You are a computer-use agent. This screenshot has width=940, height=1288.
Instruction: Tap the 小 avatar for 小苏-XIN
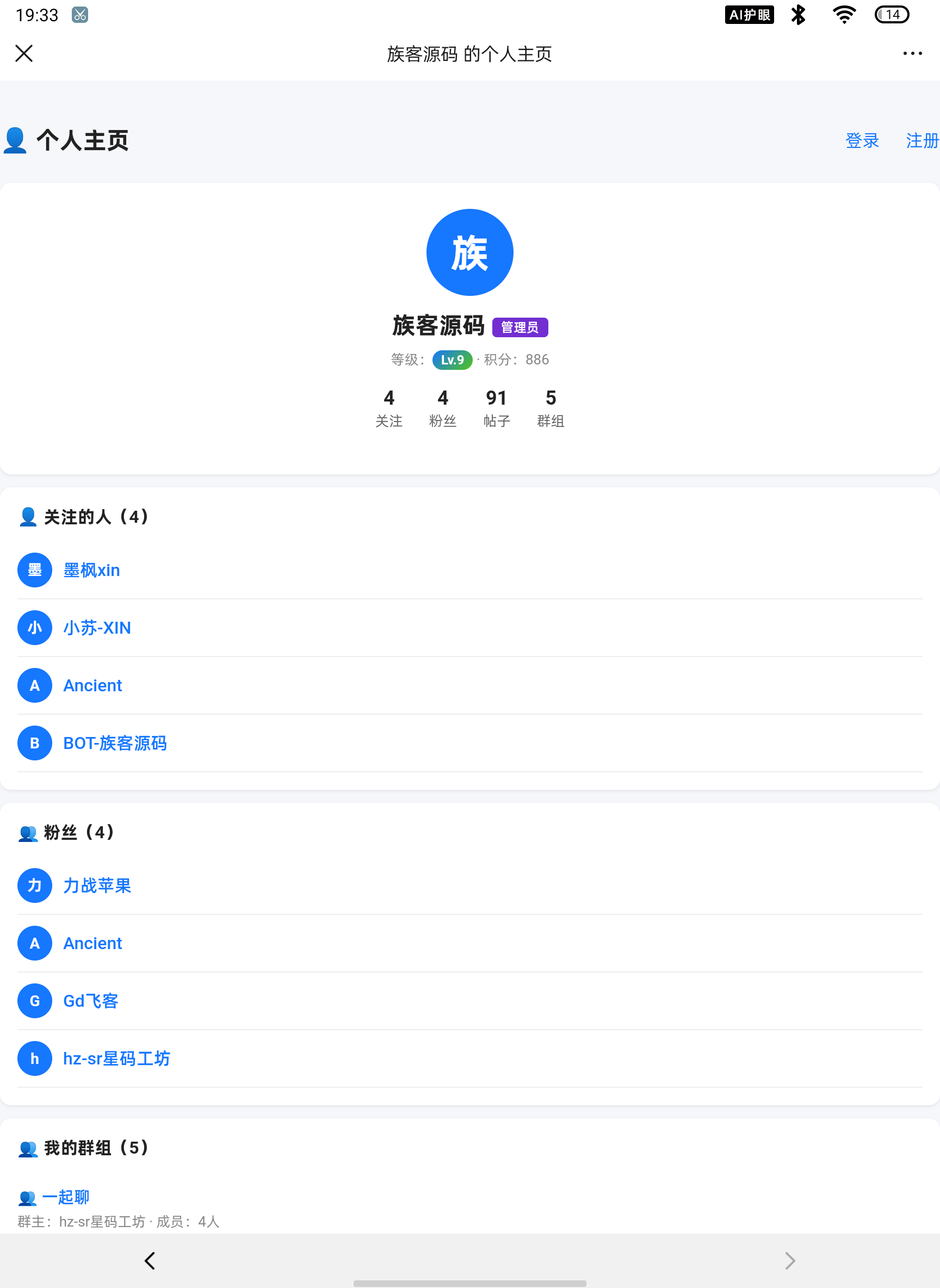coord(35,628)
